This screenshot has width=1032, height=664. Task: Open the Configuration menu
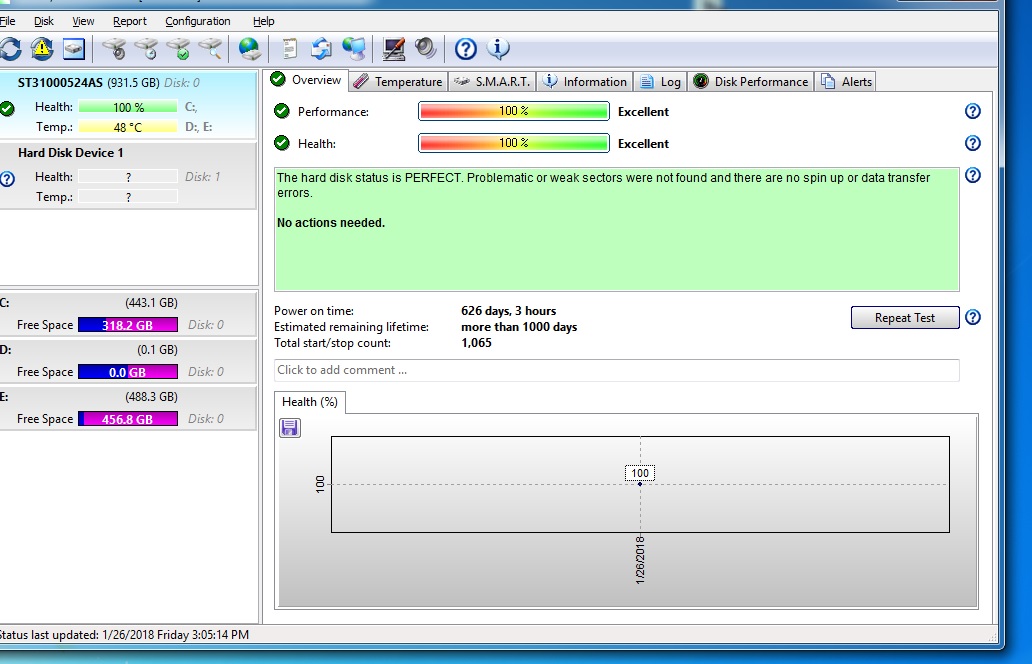click(x=197, y=21)
